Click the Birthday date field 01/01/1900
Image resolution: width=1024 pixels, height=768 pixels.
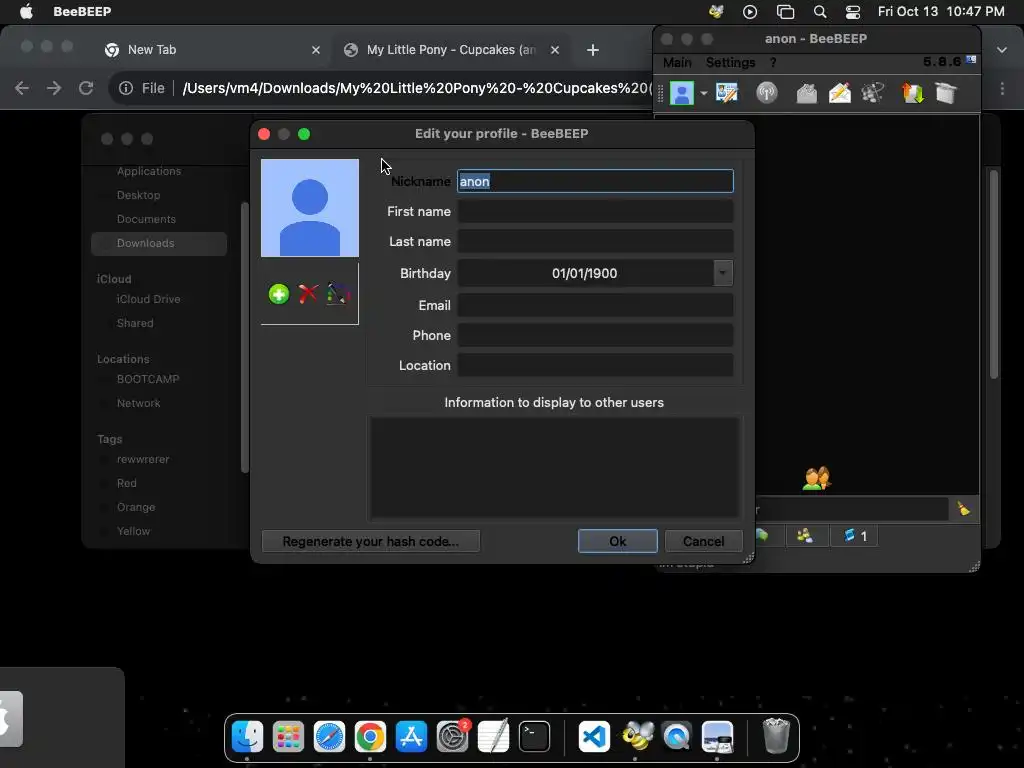click(x=584, y=273)
